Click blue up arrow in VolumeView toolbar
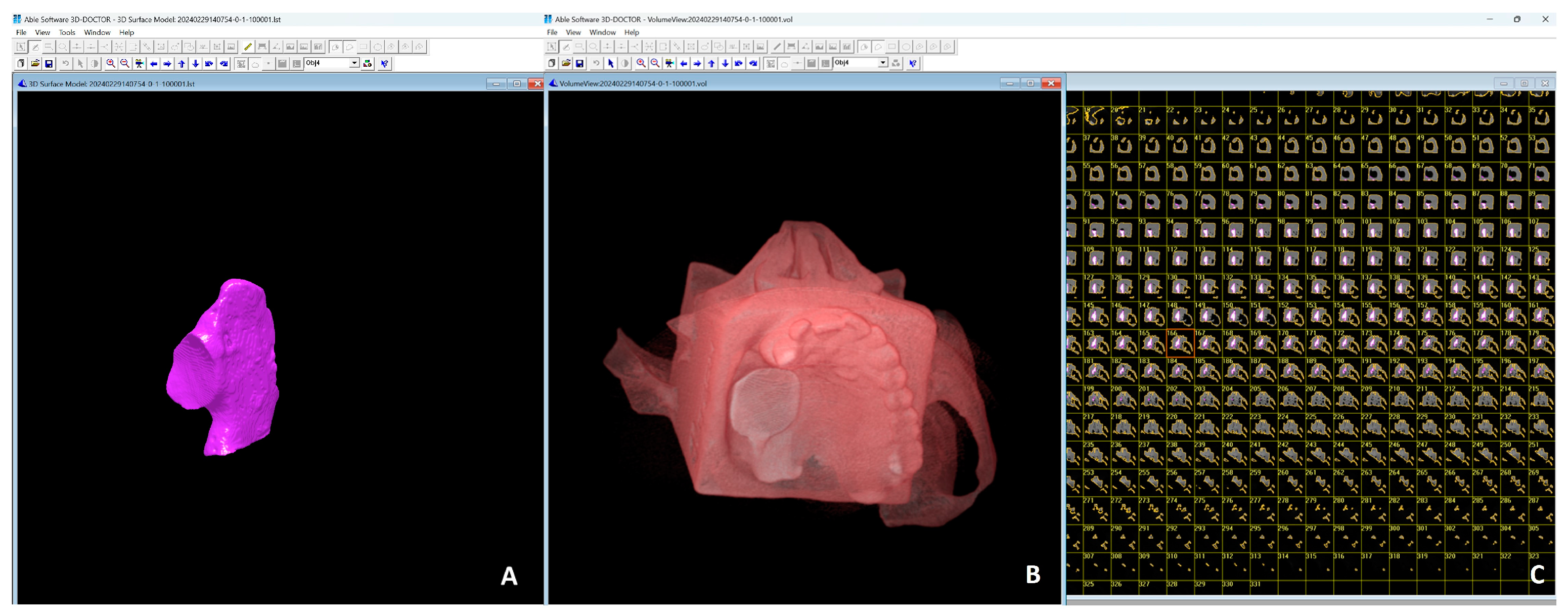This screenshot has width=1568, height=614. tap(711, 63)
